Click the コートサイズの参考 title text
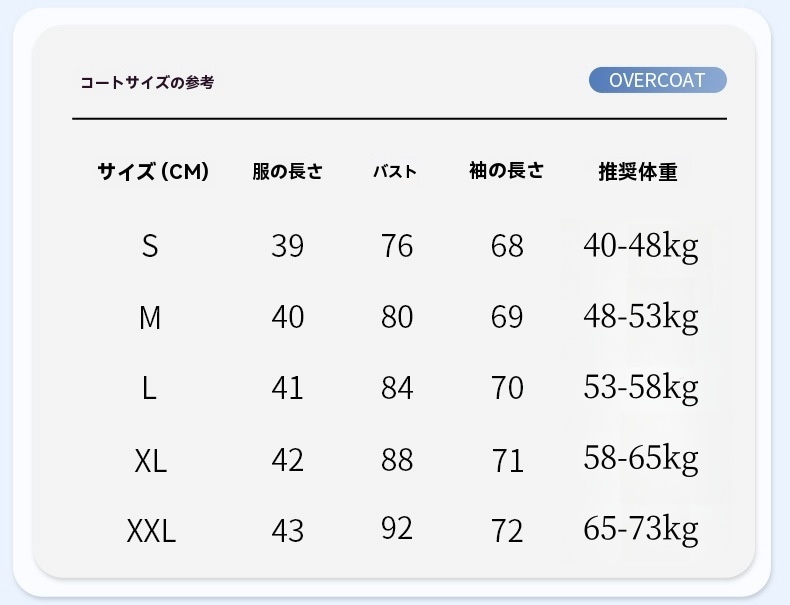This screenshot has width=790, height=605. 147,82
